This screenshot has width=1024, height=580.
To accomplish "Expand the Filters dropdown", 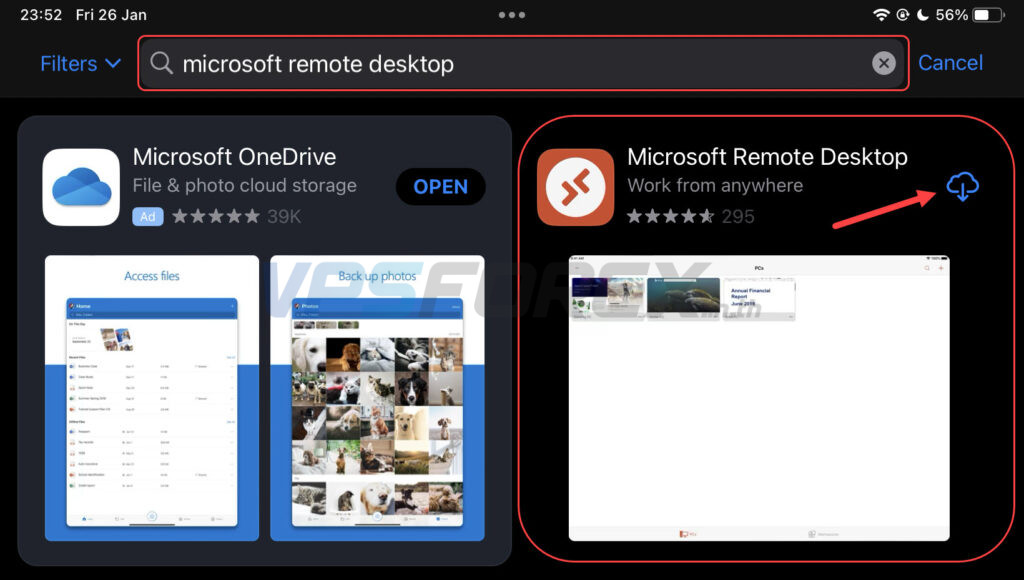I will point(80,64).
